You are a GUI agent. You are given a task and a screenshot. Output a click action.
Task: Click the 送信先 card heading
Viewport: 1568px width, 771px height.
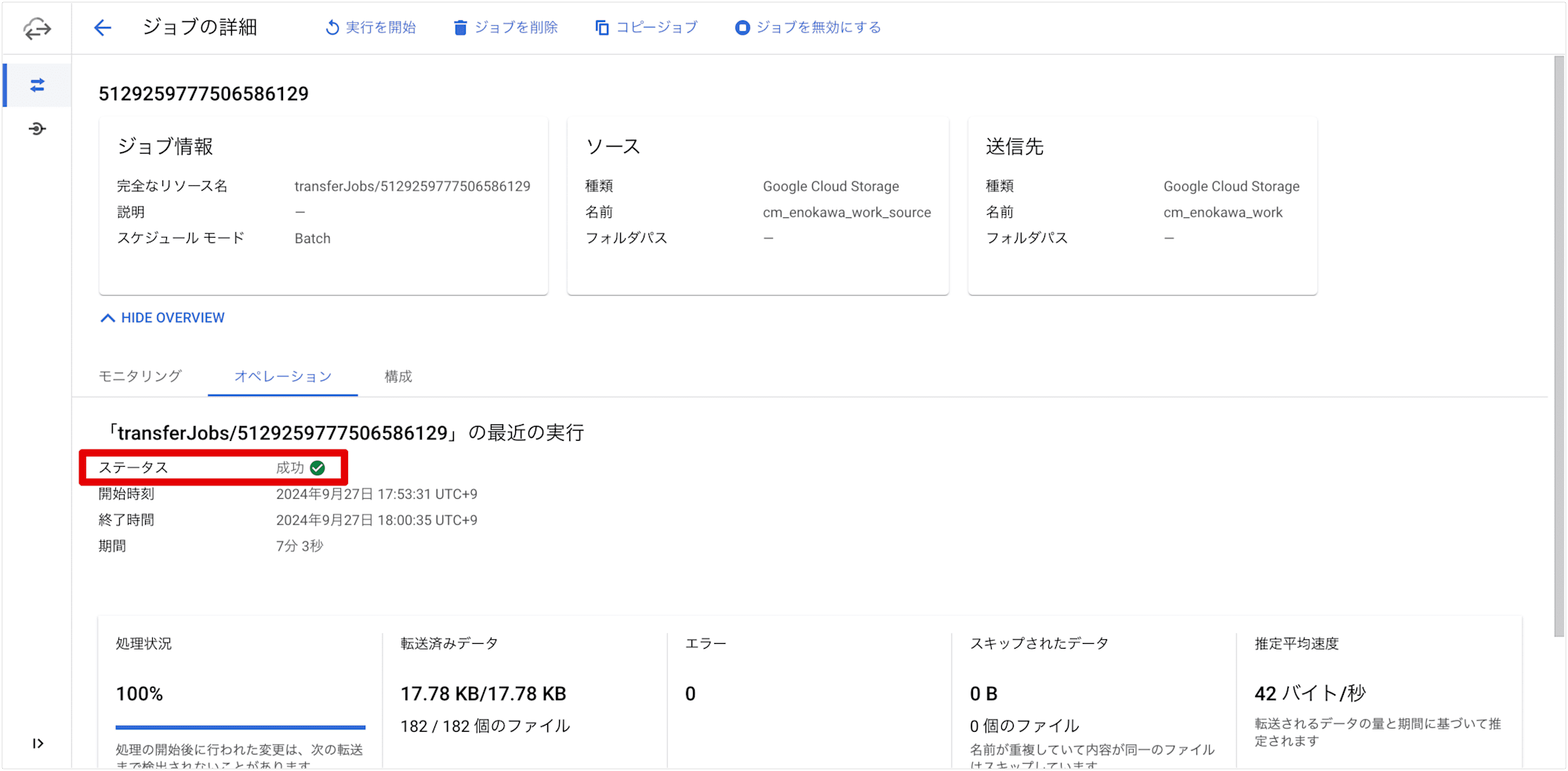click(1014, 147)
